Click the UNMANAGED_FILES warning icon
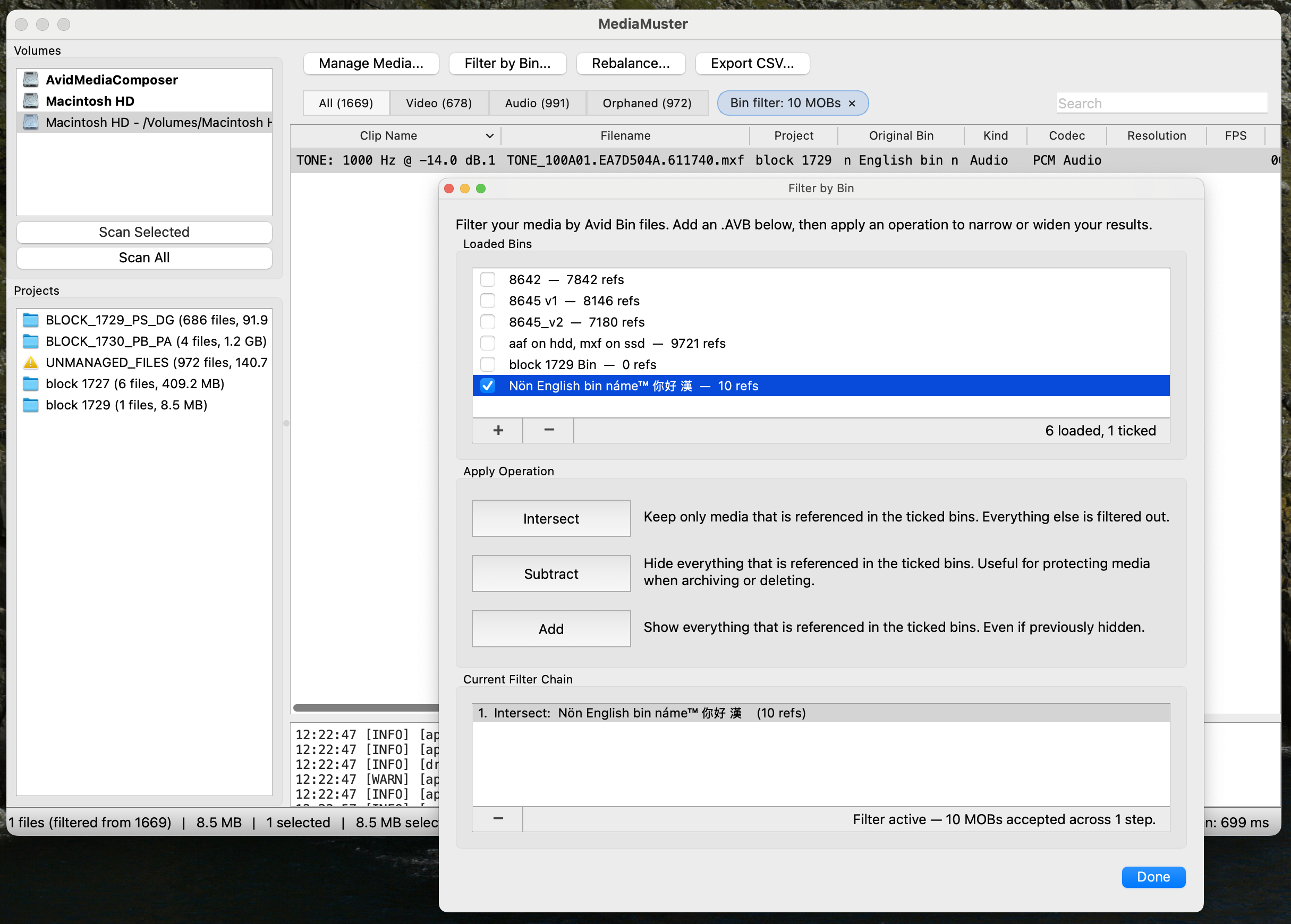The width and height of the screenshot is (1291, 924). (31, 362)
